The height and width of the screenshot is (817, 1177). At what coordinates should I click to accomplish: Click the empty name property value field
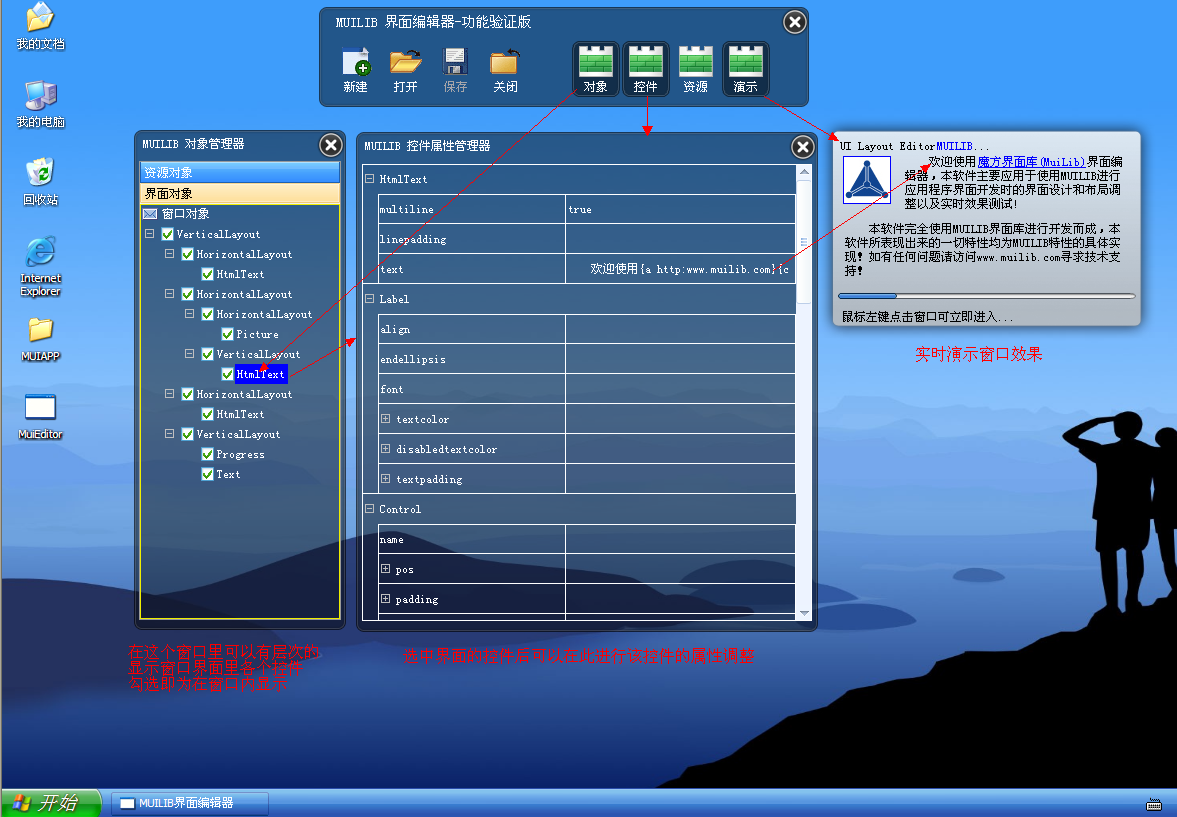680,539
